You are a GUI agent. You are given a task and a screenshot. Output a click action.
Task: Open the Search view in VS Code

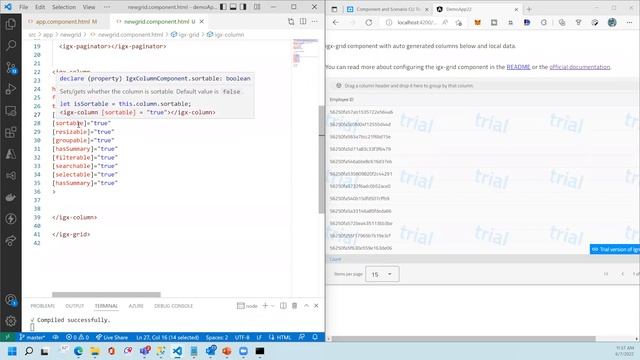[x=11, y=45]
